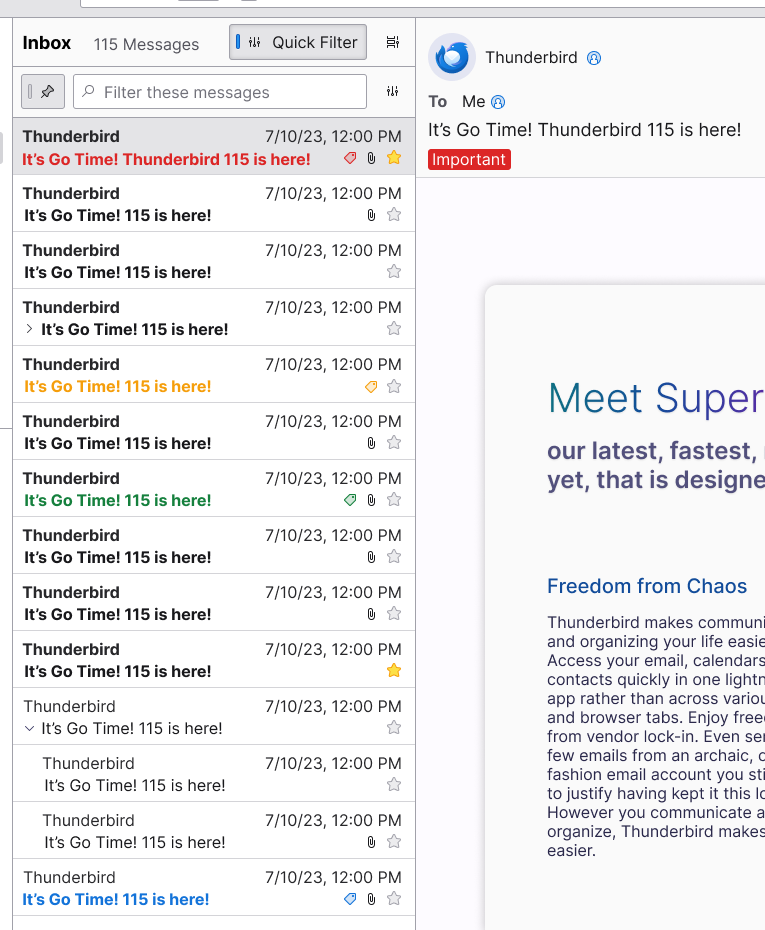Screen dimensions: 765x930
Task: Expand the collapsed message thread arrow
Action: [29, 329]
